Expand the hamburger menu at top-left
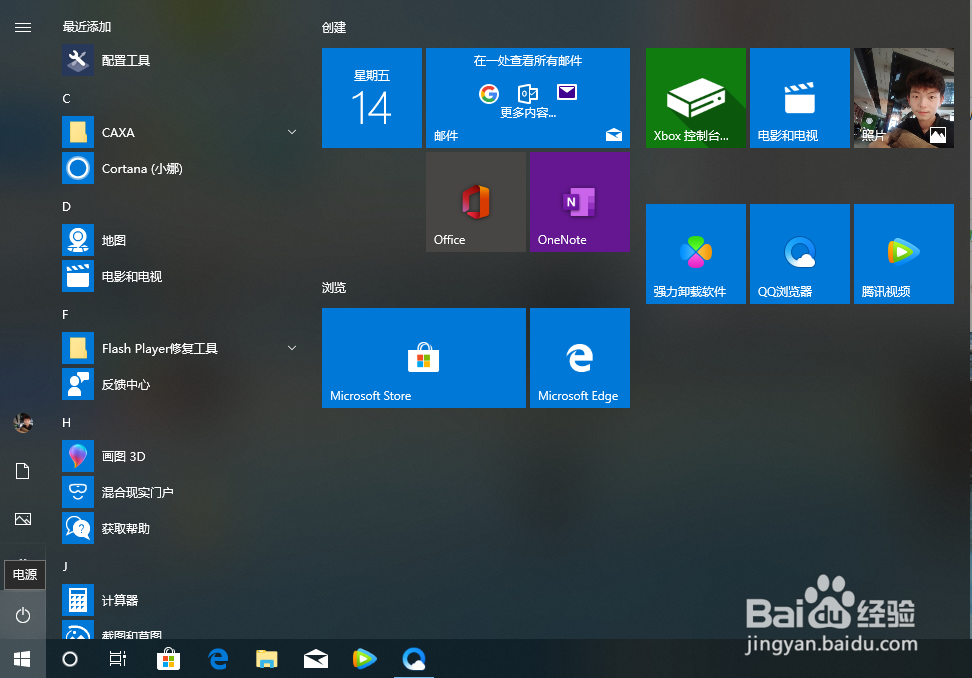This screenshot has height=678, width=972. [23, 27]
